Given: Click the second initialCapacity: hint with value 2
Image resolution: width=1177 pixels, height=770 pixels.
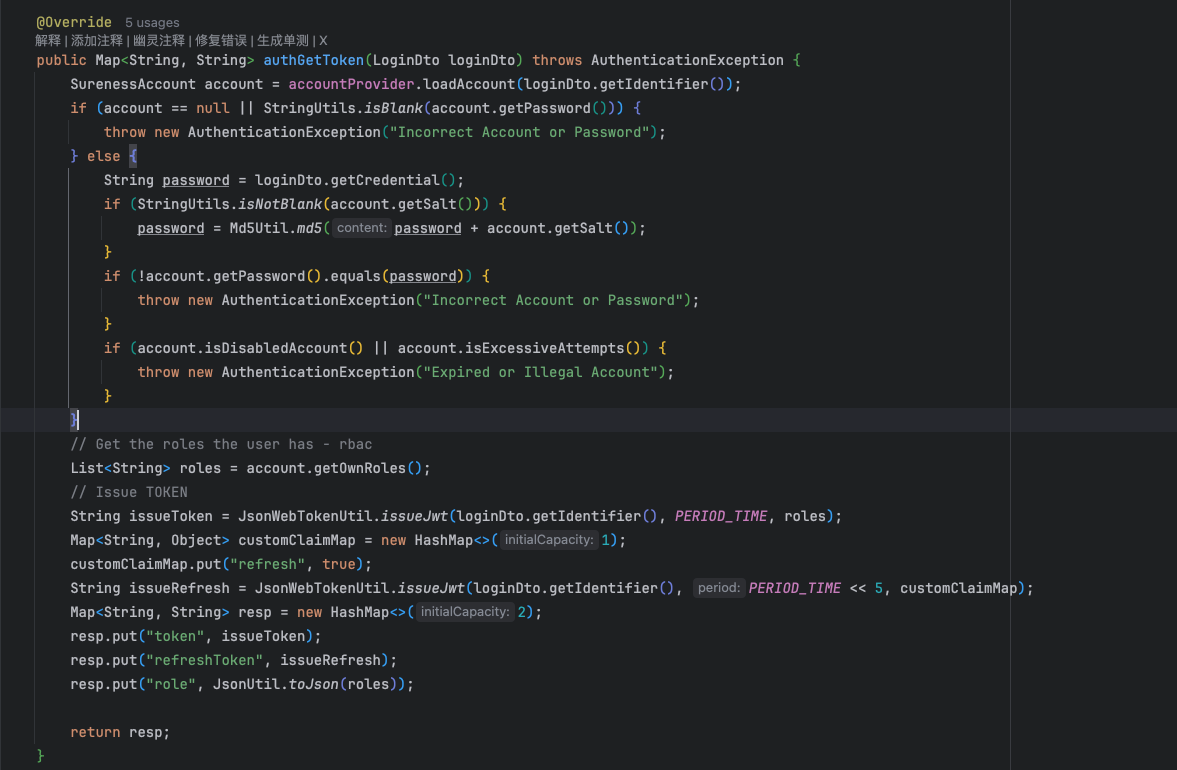Looking at the screenshot, I should click(464, 612).
